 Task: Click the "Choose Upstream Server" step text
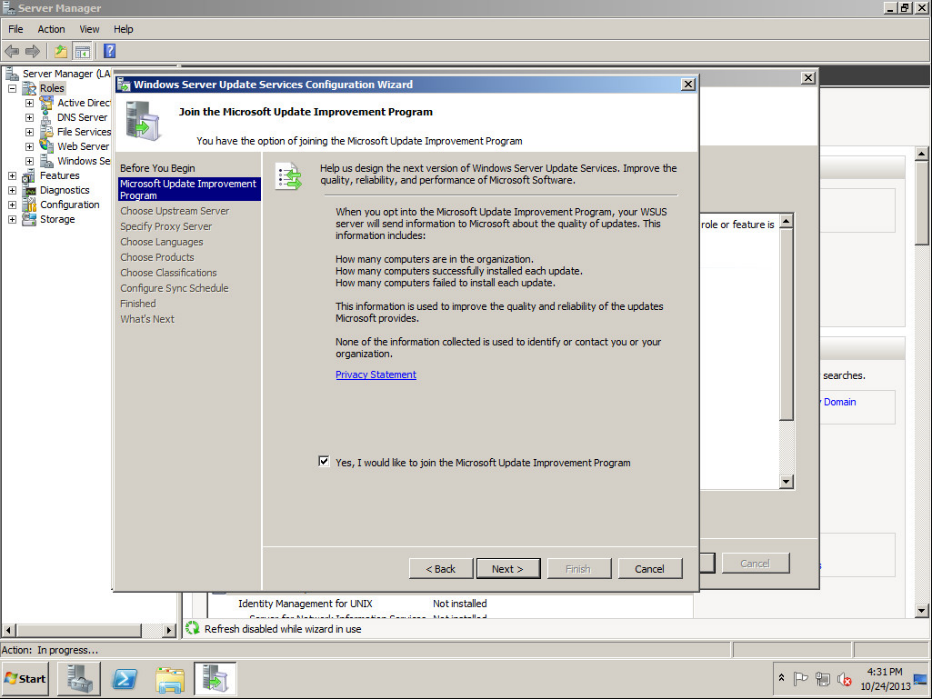coord(175,211)
